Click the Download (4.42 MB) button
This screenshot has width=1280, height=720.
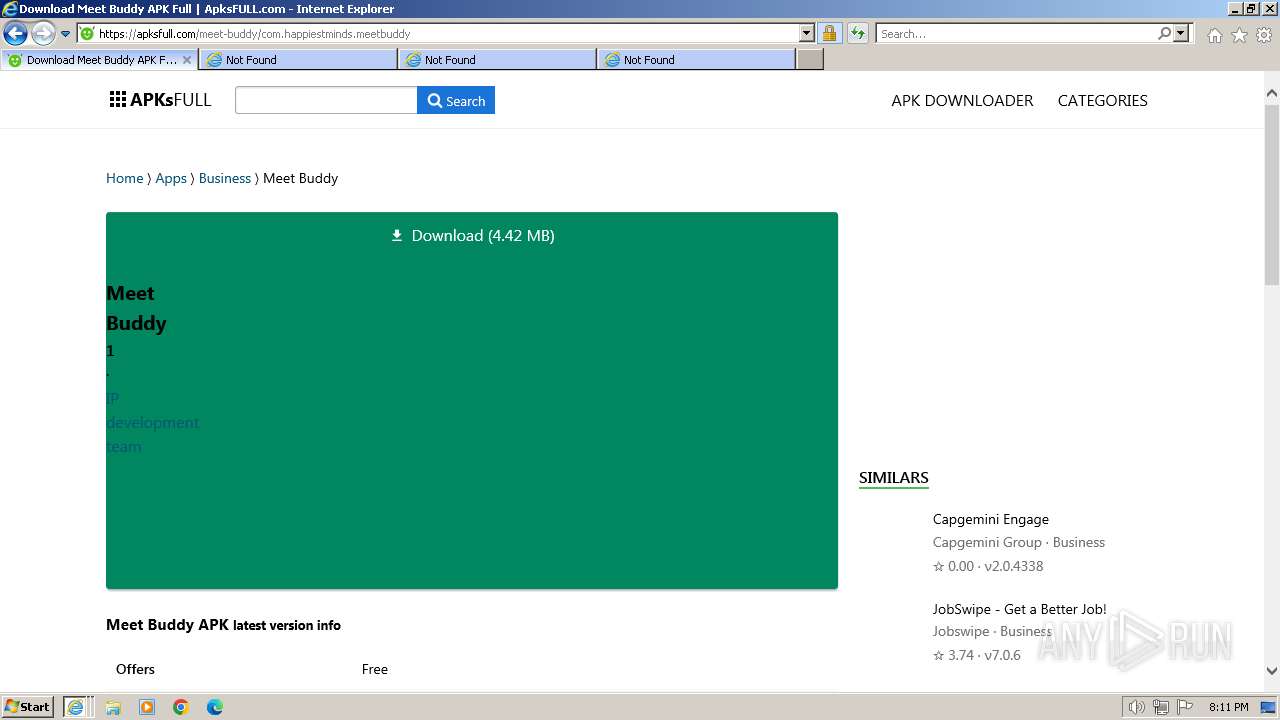click(472, 235)
